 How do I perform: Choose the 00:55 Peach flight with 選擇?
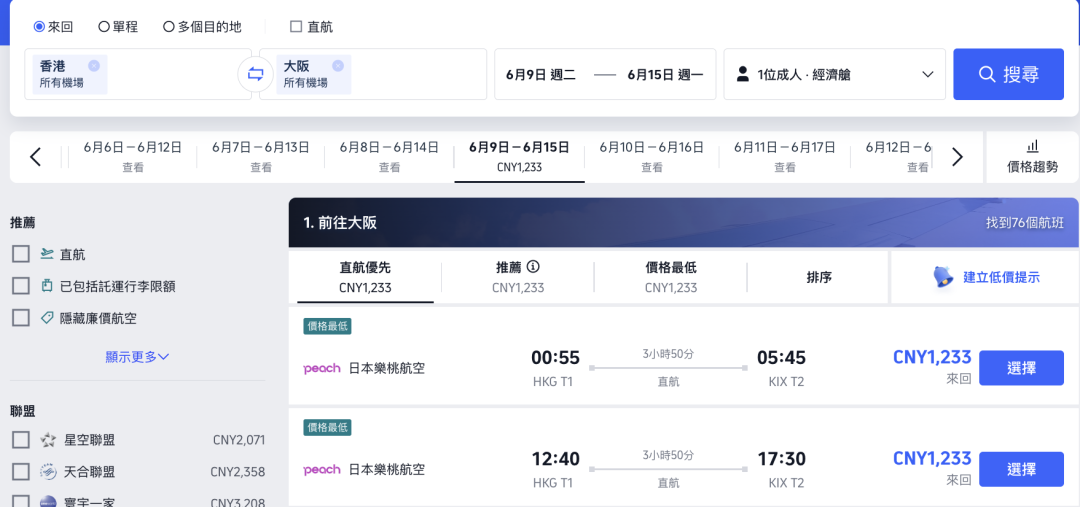click(x=1020, y=368)
